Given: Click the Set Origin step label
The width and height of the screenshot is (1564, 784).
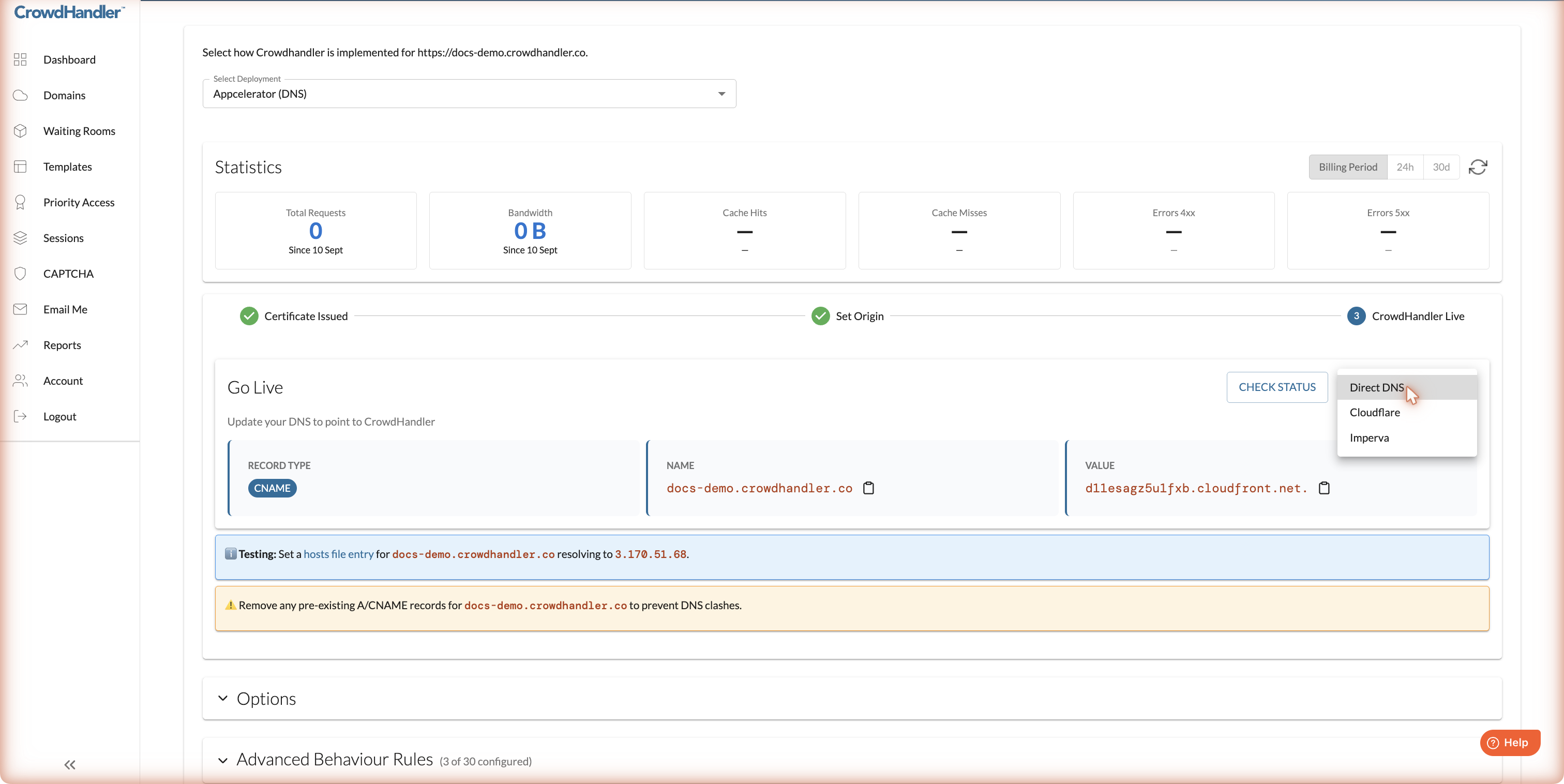Looking at the screenshot, I should point(859,316).
